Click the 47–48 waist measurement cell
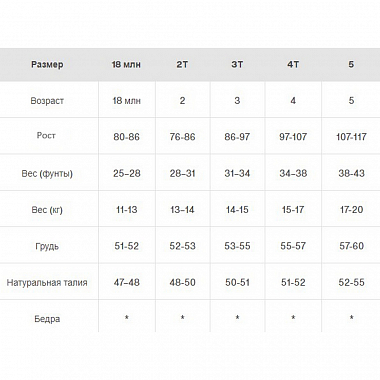 click(x=126, y=282)
